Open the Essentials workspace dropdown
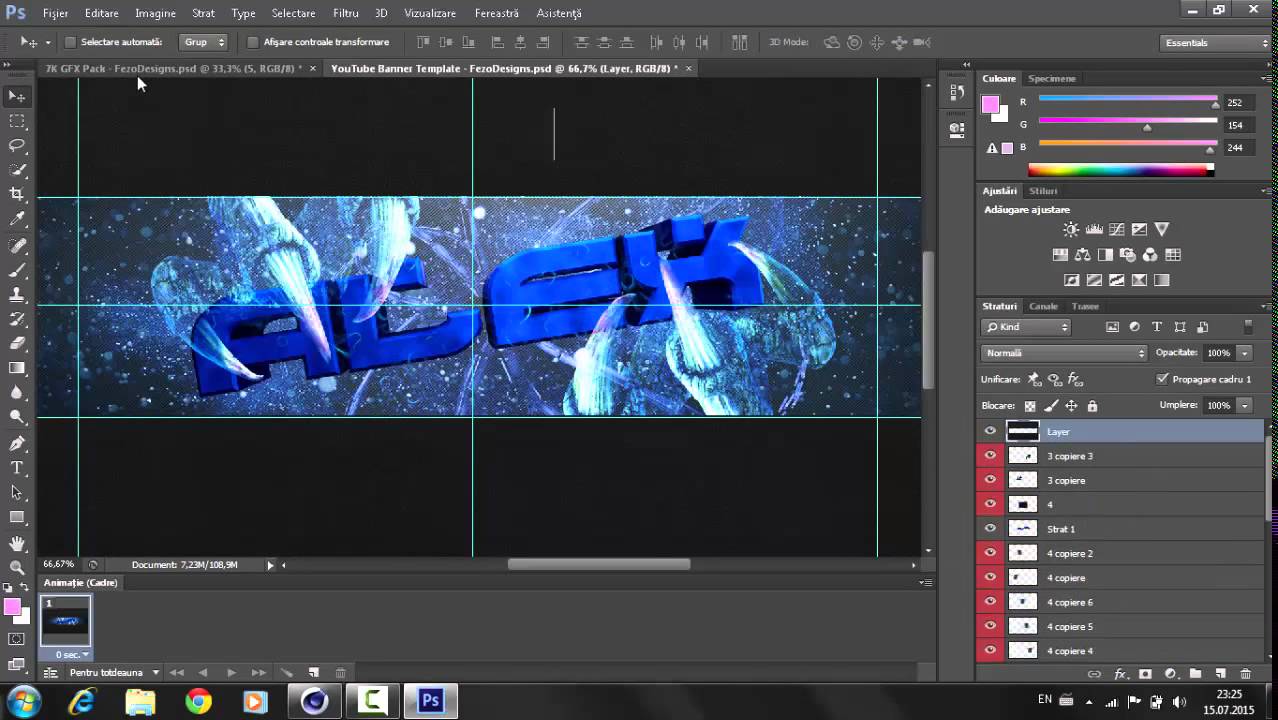The image size is (1278, 720). (1215, 43)
